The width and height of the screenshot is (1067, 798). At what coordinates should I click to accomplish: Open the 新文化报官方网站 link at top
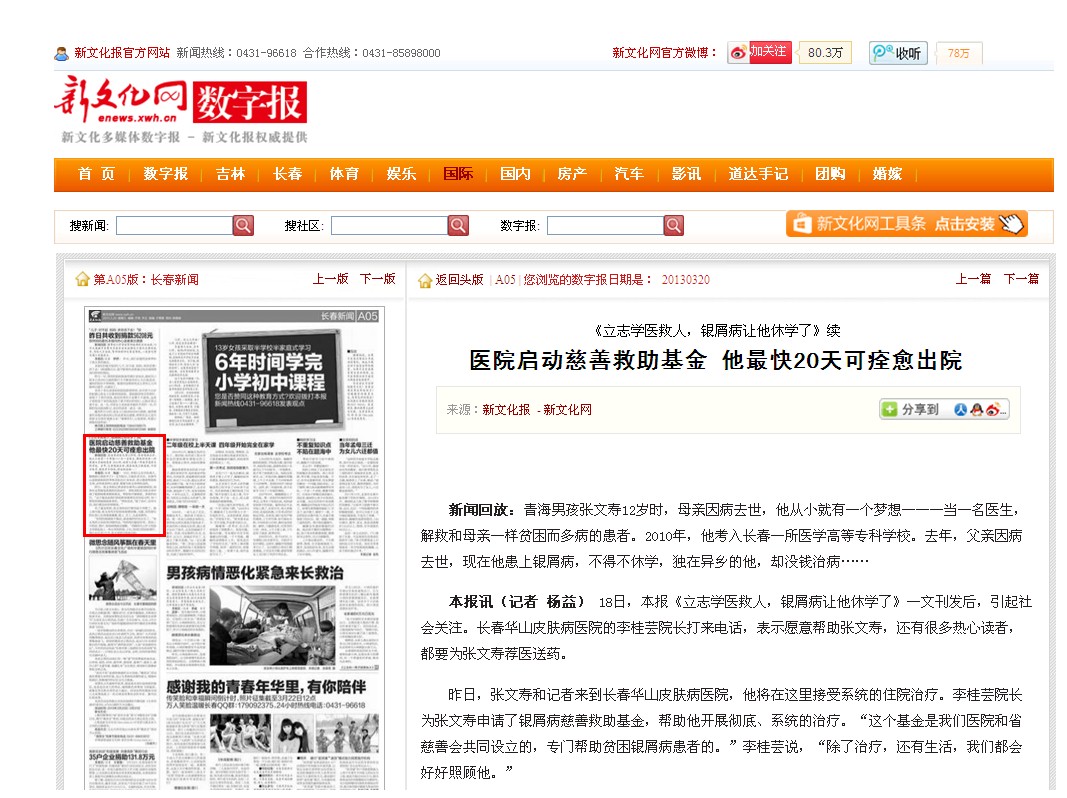pos(121,53)
